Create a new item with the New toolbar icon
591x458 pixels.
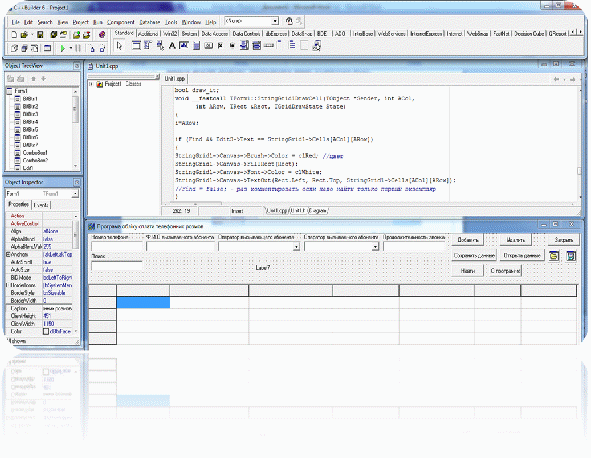click(14, 35)
